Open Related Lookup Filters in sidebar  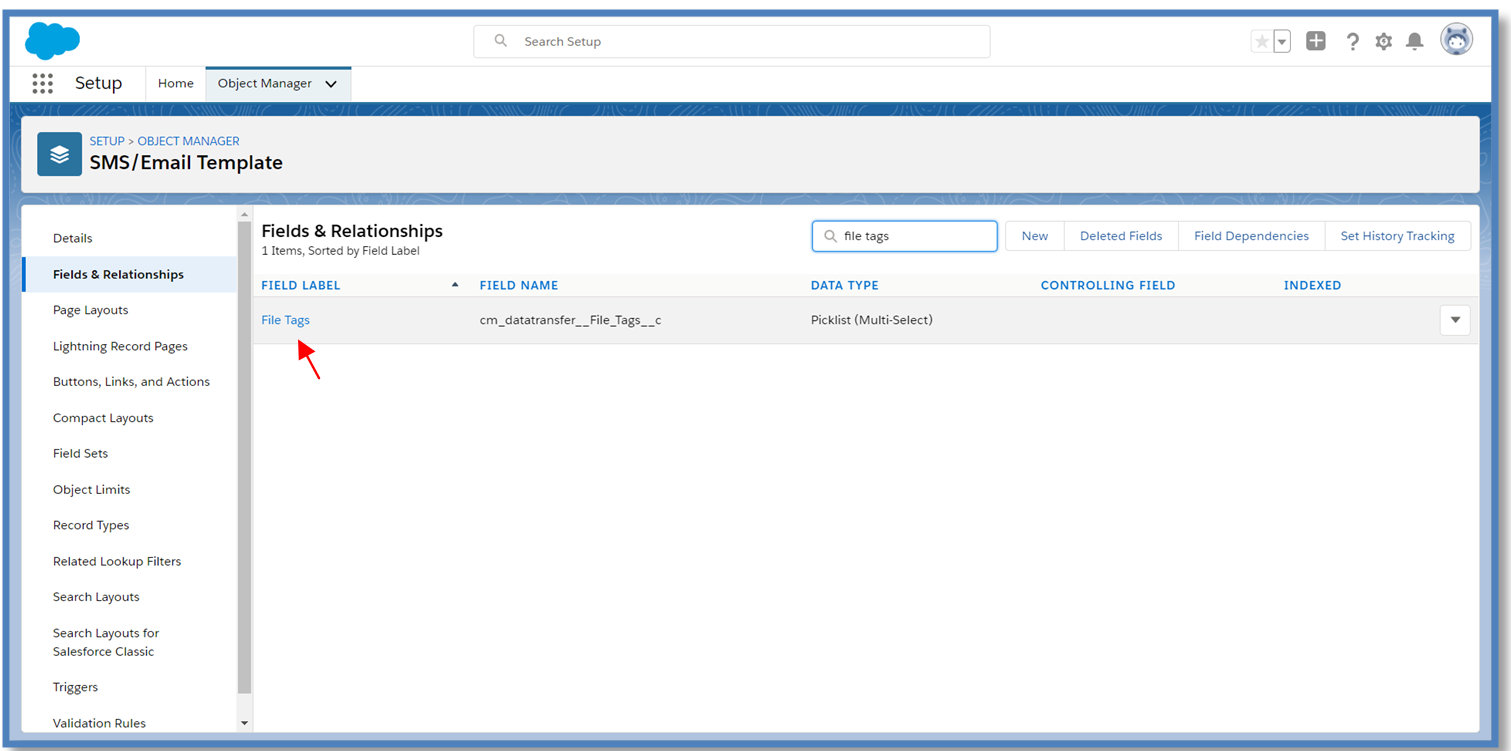point(117,561)
